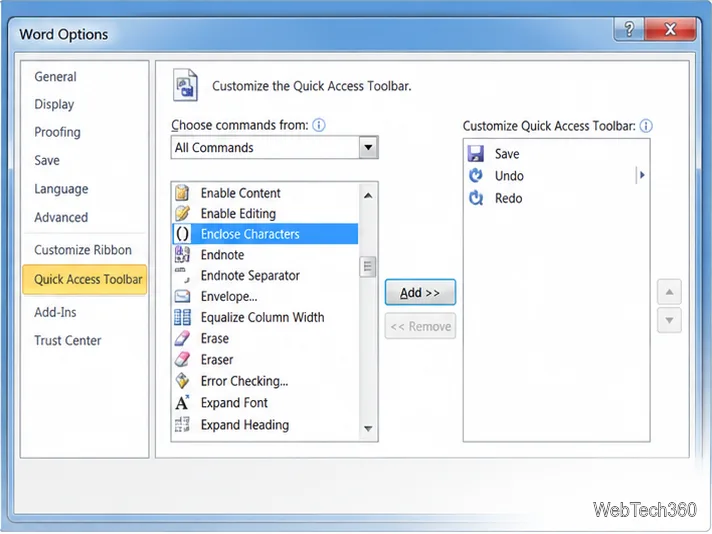Click the Envelope command icon

click(x=182, y=296)
